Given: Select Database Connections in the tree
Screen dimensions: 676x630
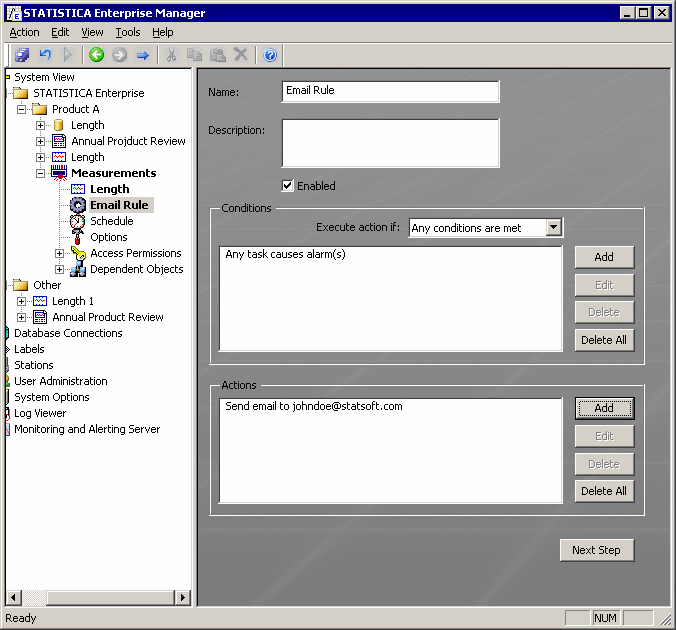Looking at the screenshot, I should click(x=68, y=333).
